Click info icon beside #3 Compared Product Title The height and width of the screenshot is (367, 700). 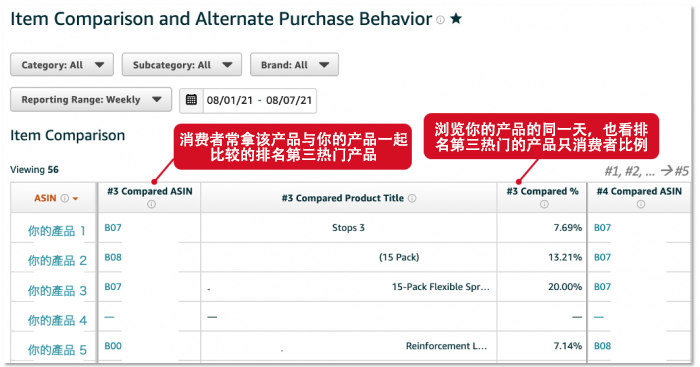(x=412, y=198)
